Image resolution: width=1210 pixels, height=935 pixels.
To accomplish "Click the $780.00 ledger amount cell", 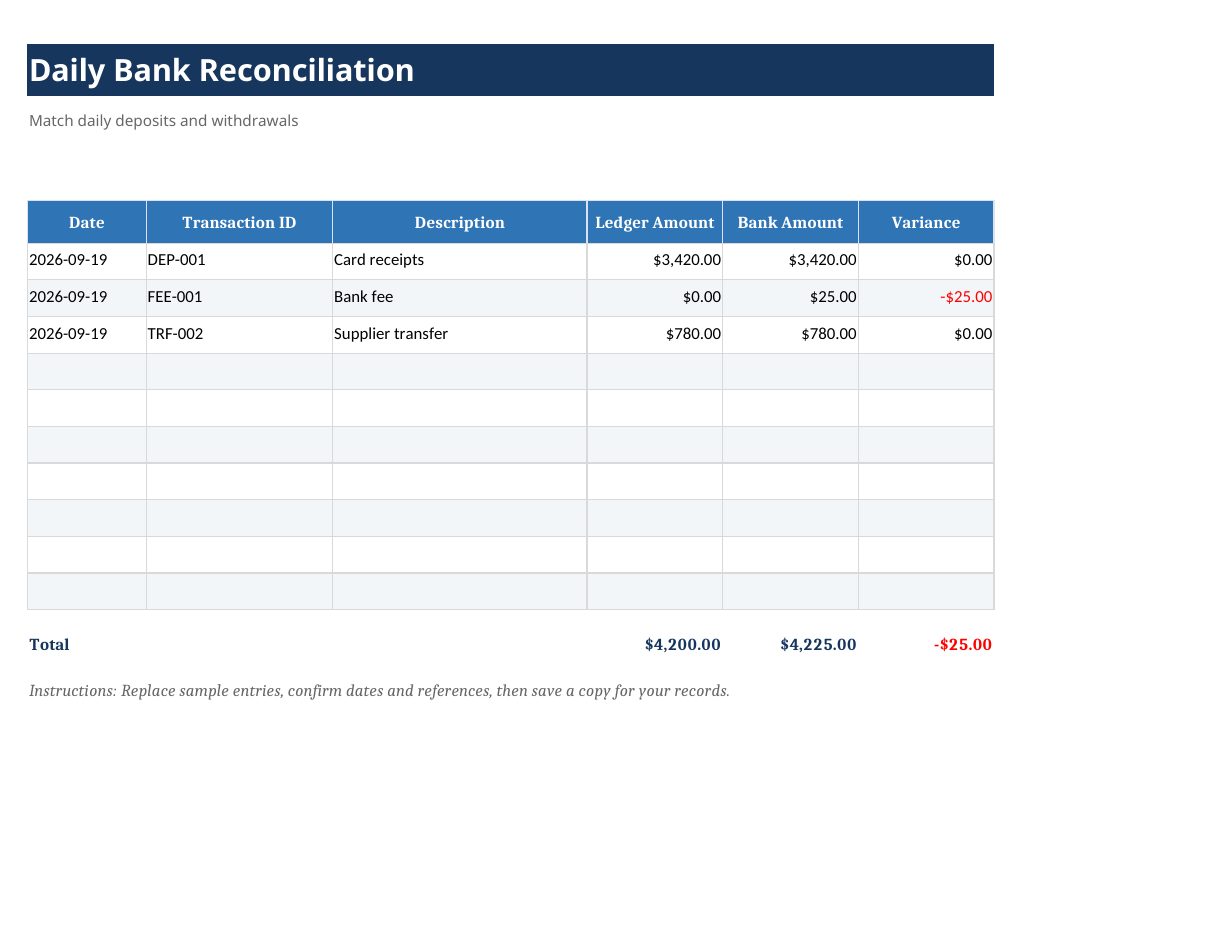I will 654,334.
